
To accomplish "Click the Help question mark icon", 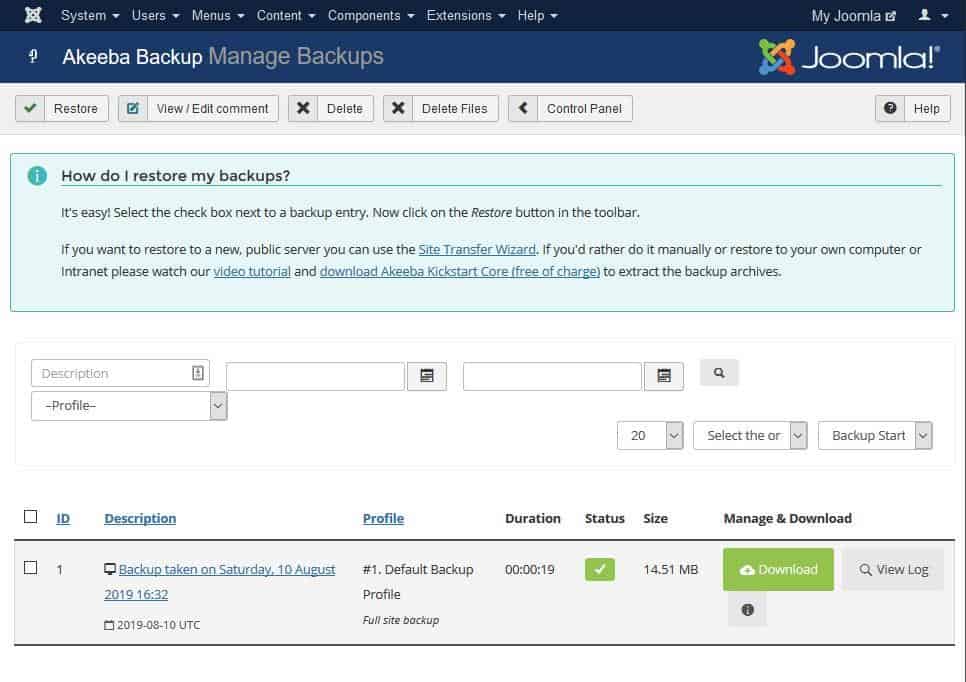I will (x=890, y=108).
